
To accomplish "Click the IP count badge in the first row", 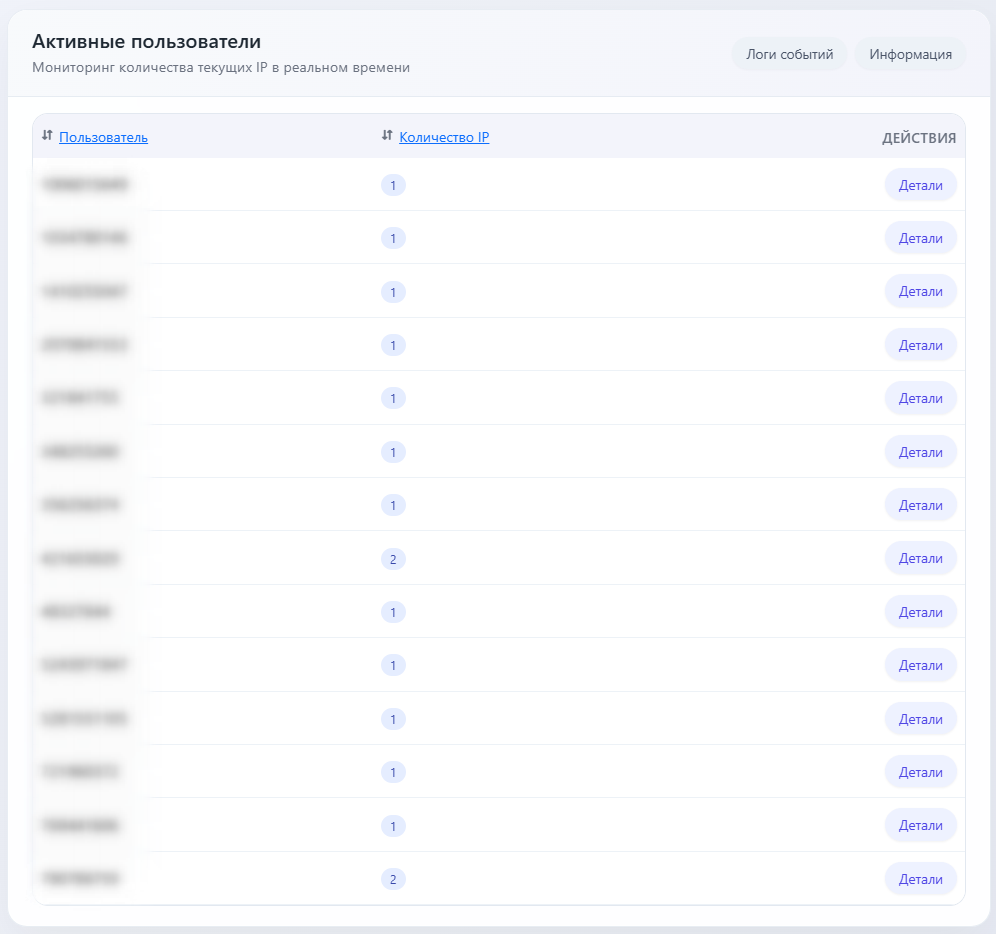I will point(393,185).
